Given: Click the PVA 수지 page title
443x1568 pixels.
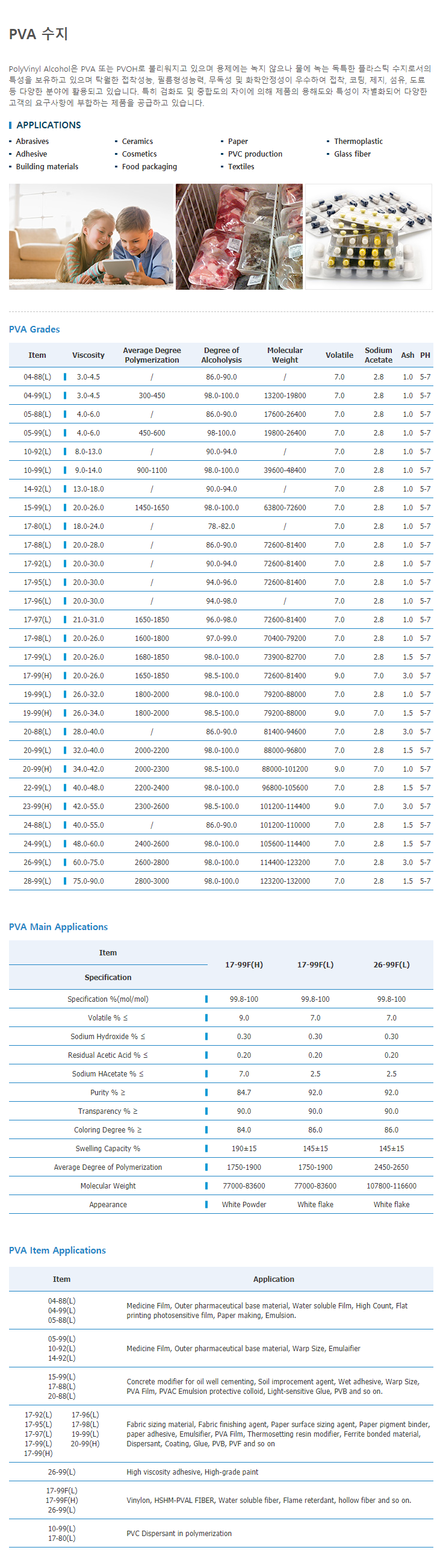Looking at the screenshot, I should pos(39,34).
